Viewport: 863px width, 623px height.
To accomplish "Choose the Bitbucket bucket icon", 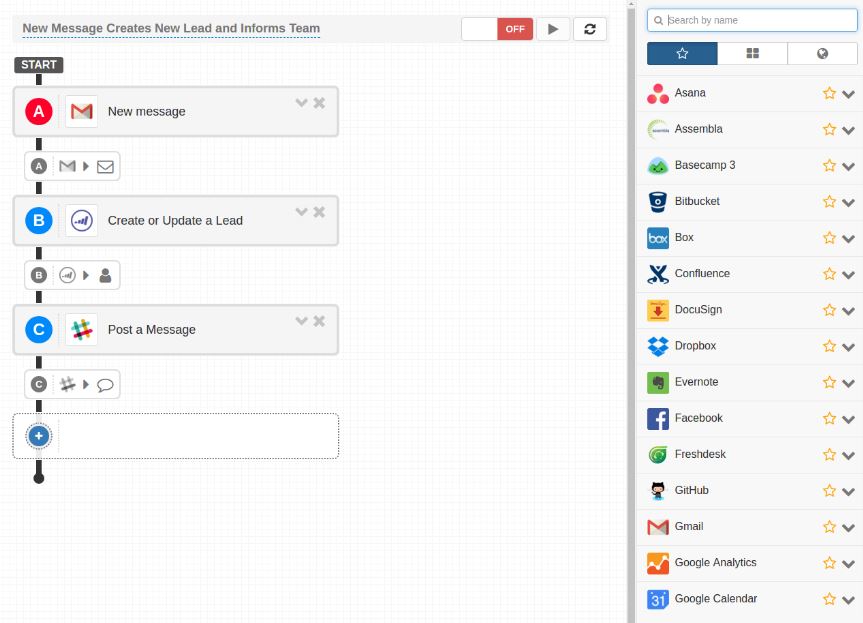I will pyautogui.click(x=658, y=202).
